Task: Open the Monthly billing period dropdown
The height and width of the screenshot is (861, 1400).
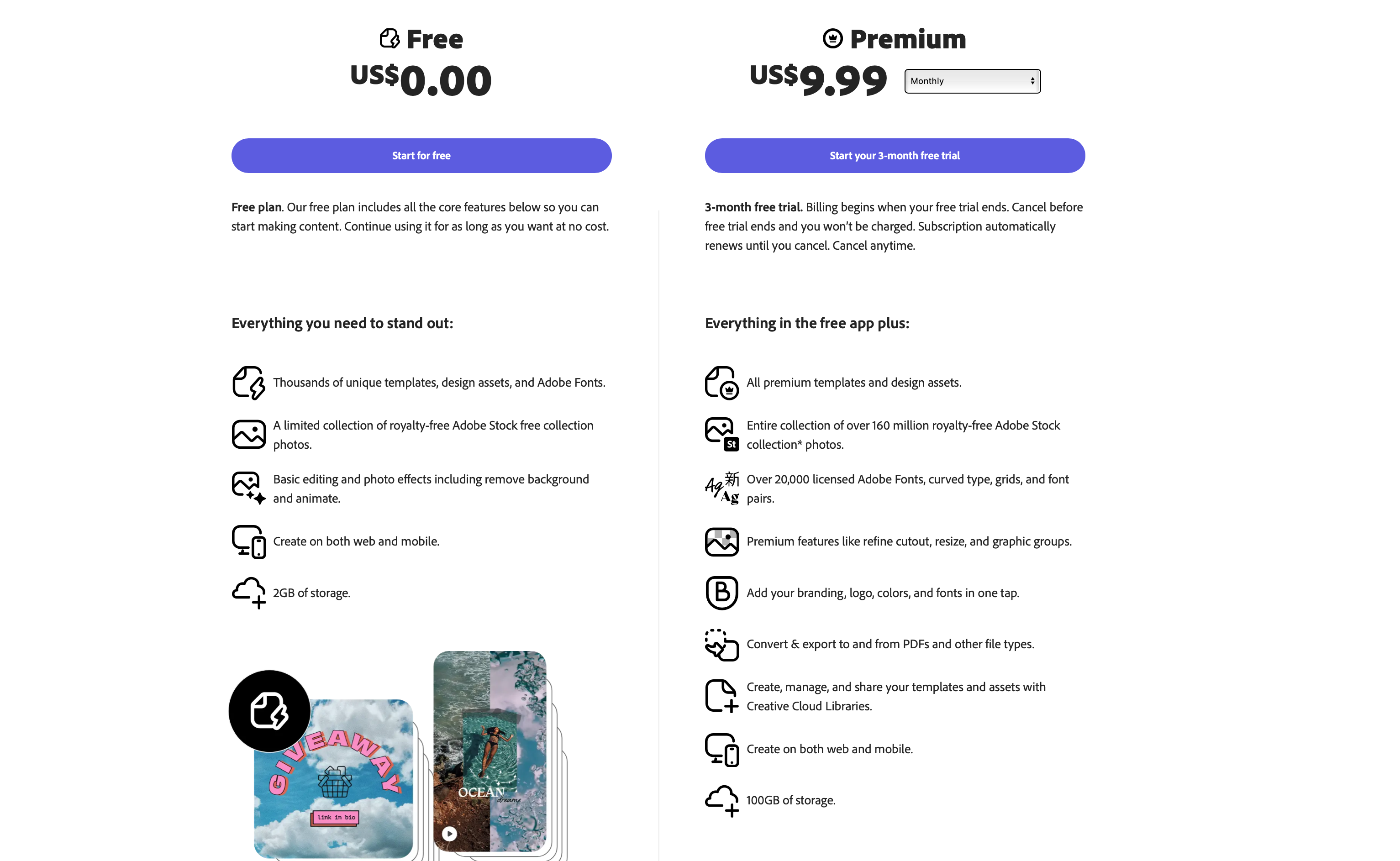Action: (972, 81)
